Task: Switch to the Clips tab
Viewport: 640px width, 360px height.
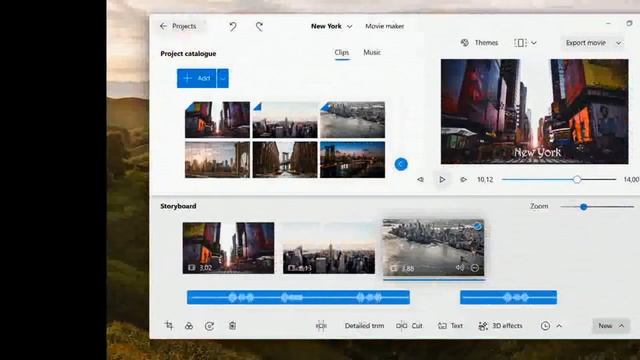Action: tap(342, 53)
